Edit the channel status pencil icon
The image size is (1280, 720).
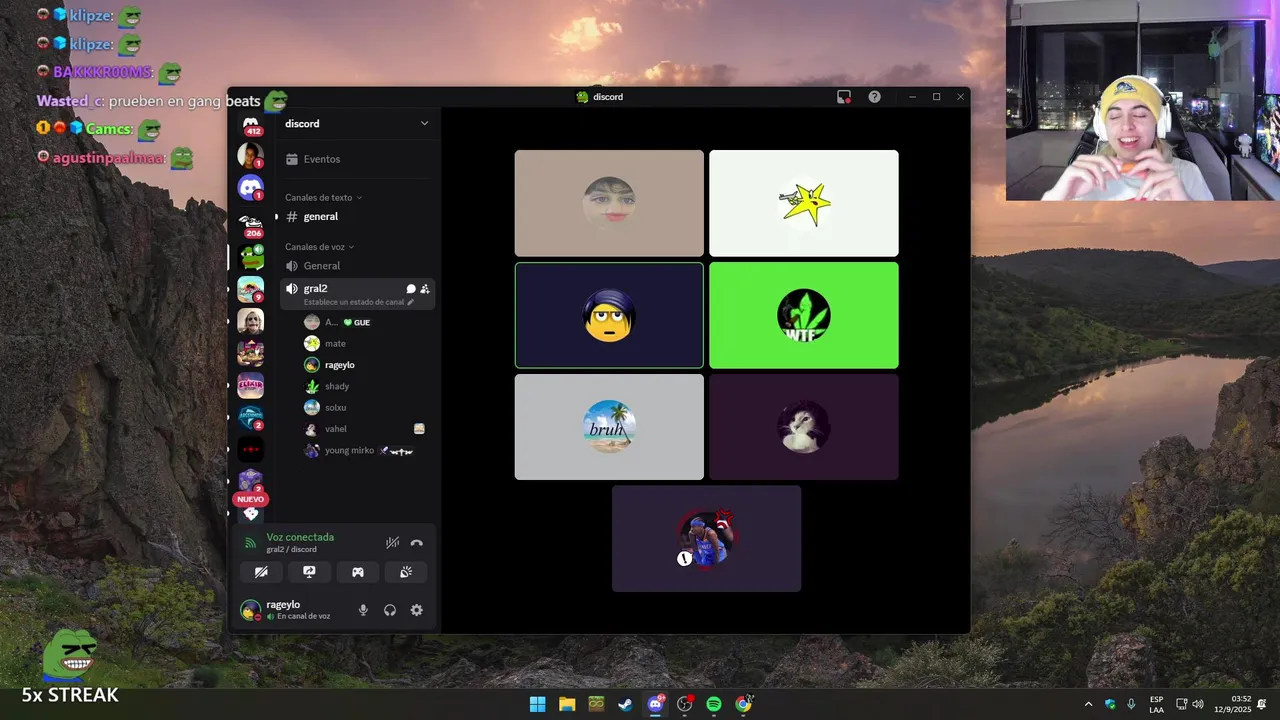pyautogui.click(x=410, y=302)
